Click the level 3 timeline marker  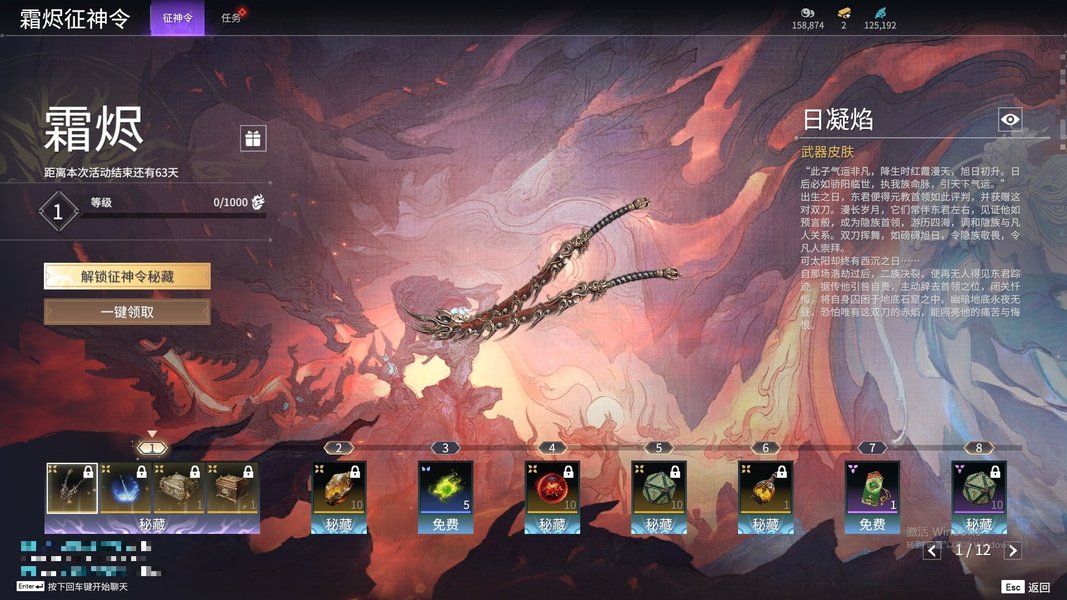pyautogui.click(x=446, y=448)
